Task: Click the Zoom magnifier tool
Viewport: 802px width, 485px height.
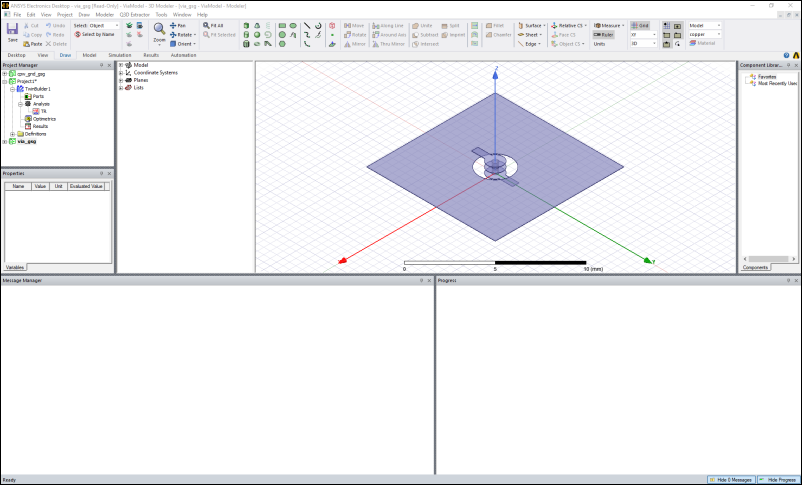Action: click(x=160, y=33)
